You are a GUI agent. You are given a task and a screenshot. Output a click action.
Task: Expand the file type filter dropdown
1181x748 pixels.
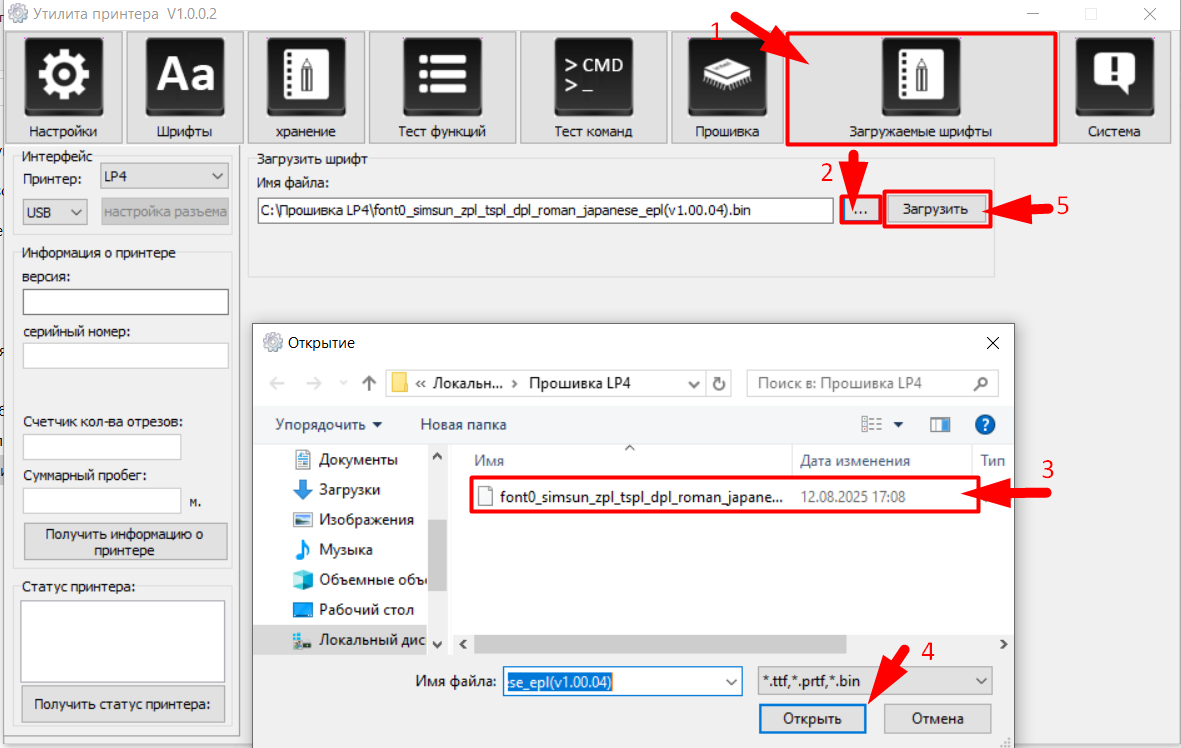coord(875,682)
